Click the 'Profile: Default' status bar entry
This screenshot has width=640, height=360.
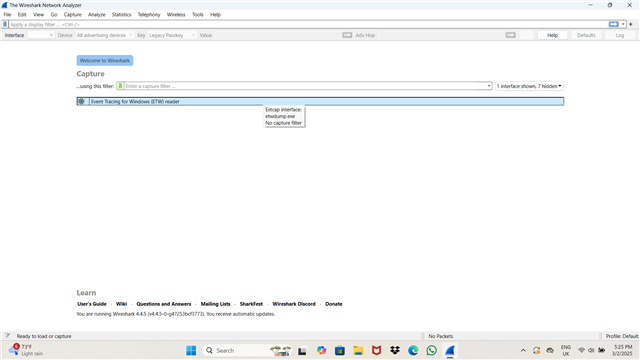tap(622, 336)
